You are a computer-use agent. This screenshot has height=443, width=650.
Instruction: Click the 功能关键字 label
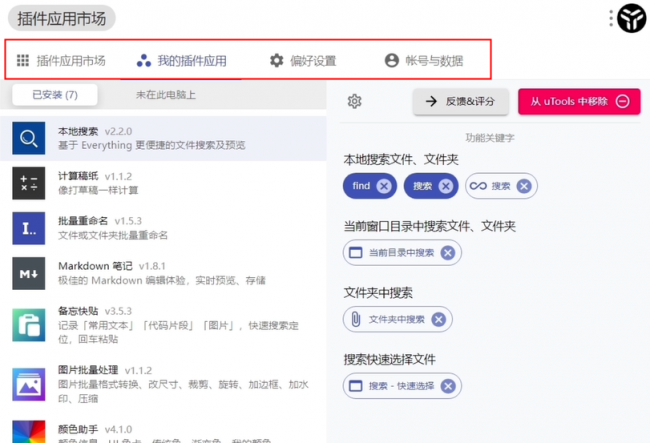(x=490, y=138)
